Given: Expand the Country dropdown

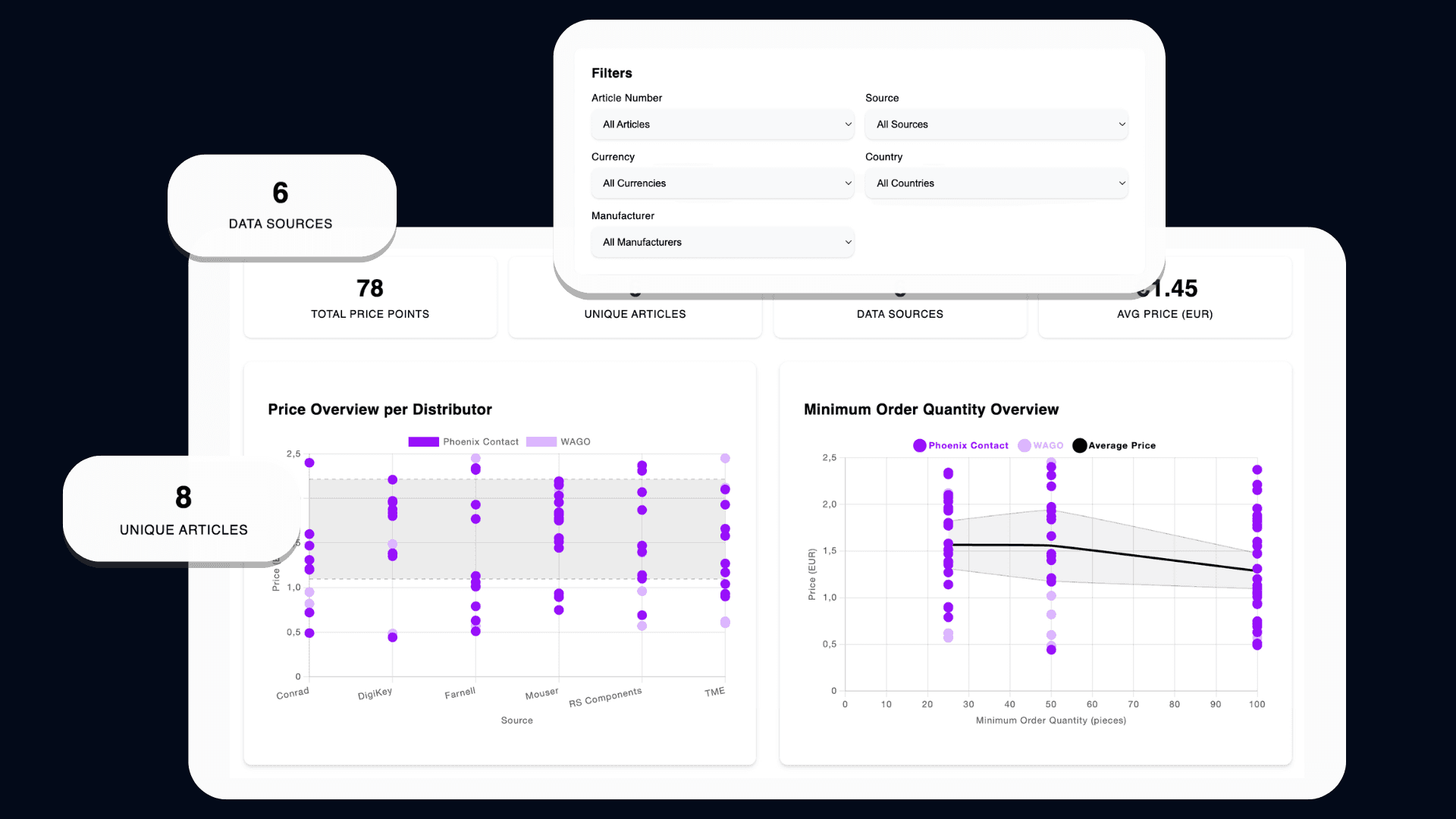Looking at the screenshot, I should coord(996,183).
